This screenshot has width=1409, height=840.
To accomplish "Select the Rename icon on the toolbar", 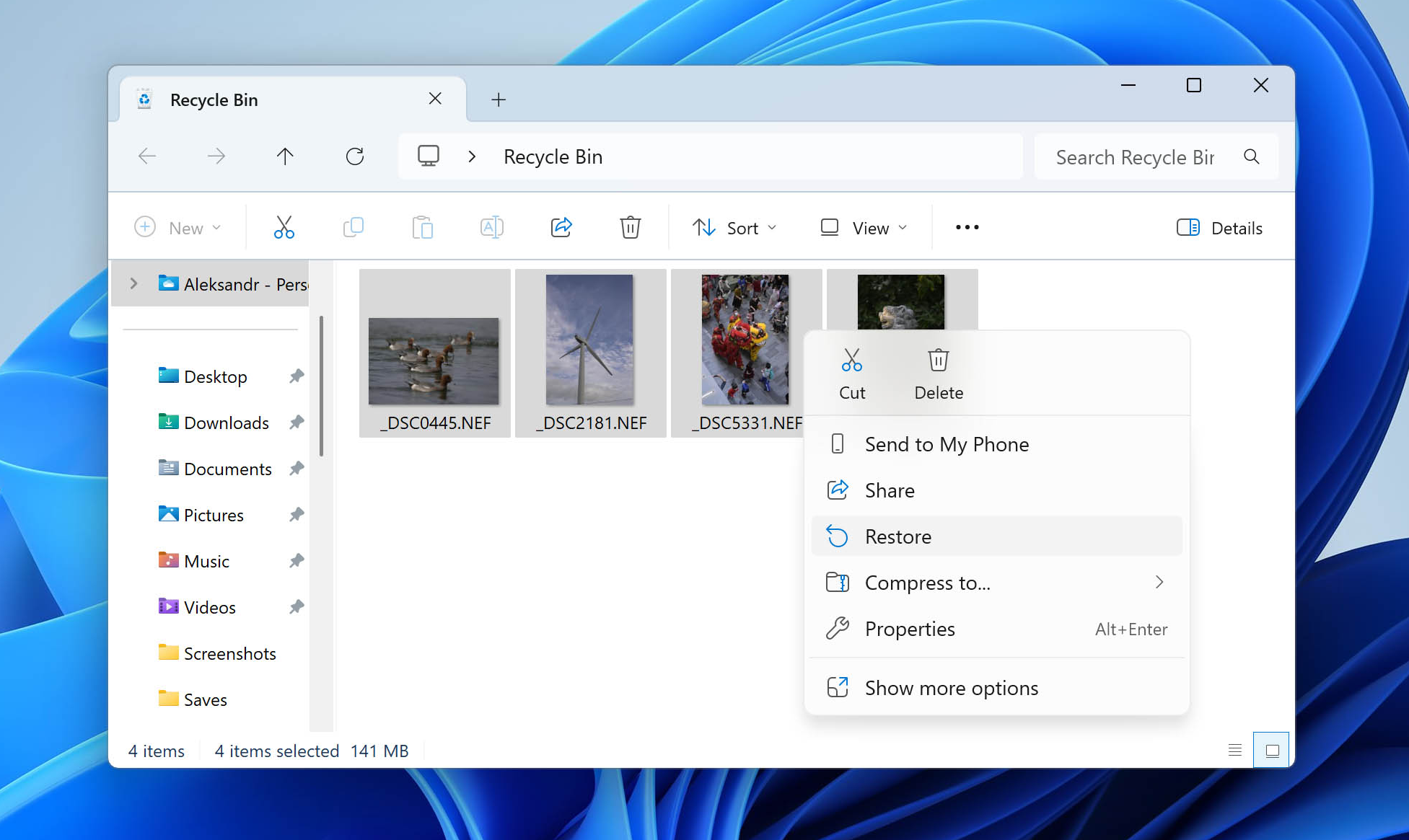I will (492, 227).
